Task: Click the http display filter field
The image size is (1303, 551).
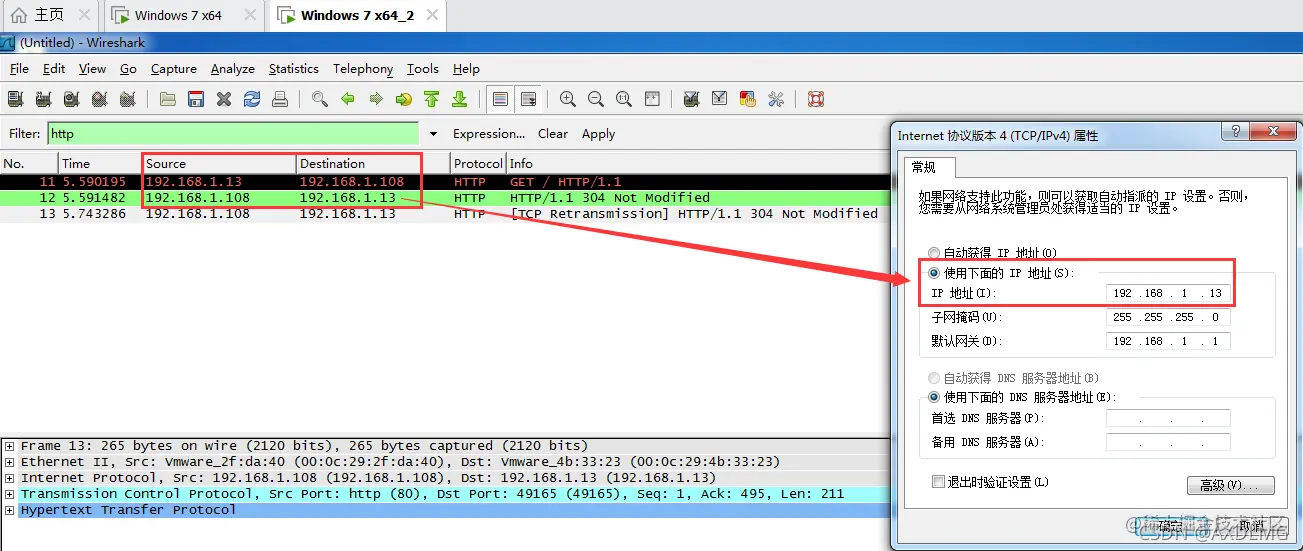Action: click(233, 134)
